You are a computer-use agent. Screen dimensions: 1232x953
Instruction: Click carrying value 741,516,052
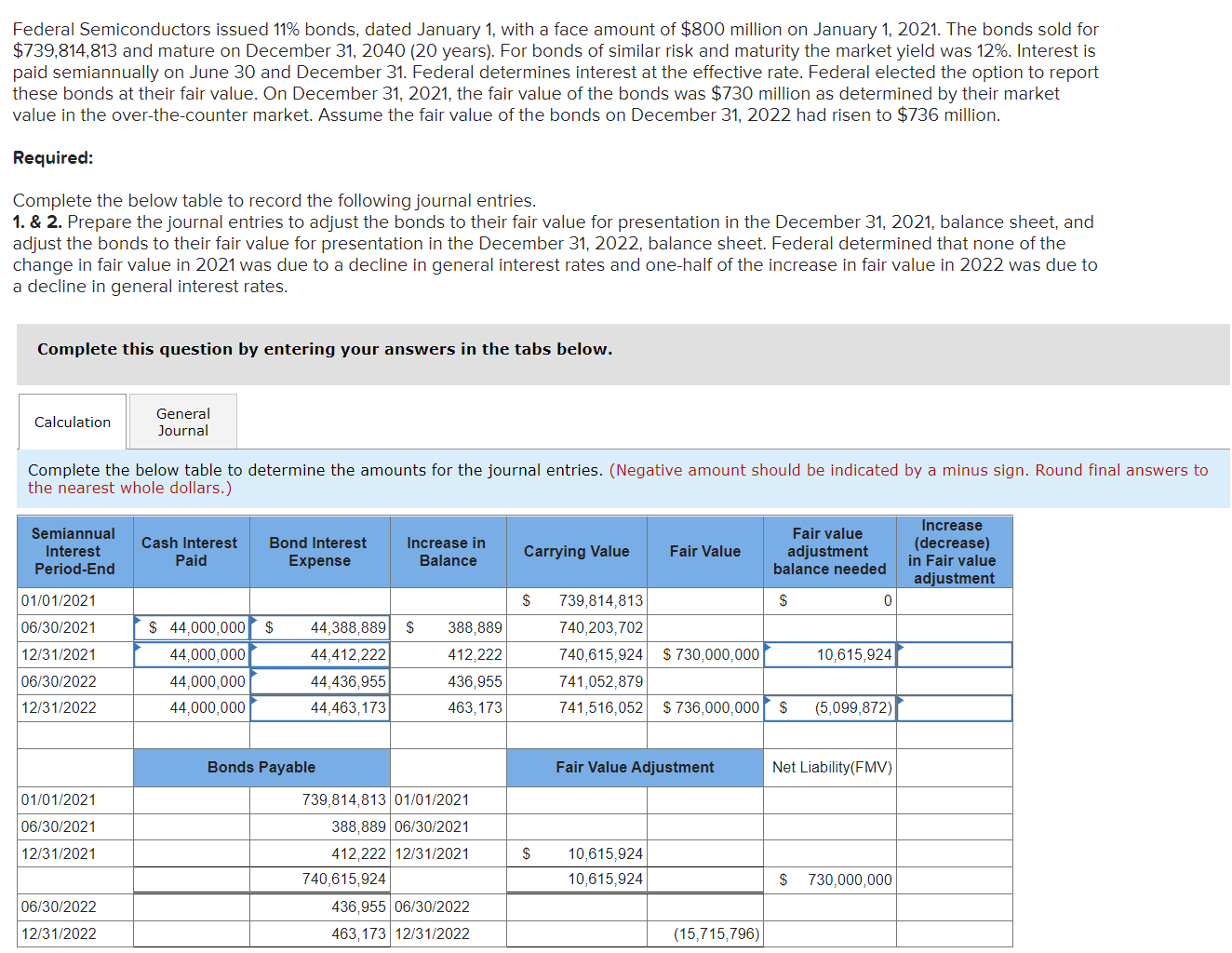pos(577,708)
